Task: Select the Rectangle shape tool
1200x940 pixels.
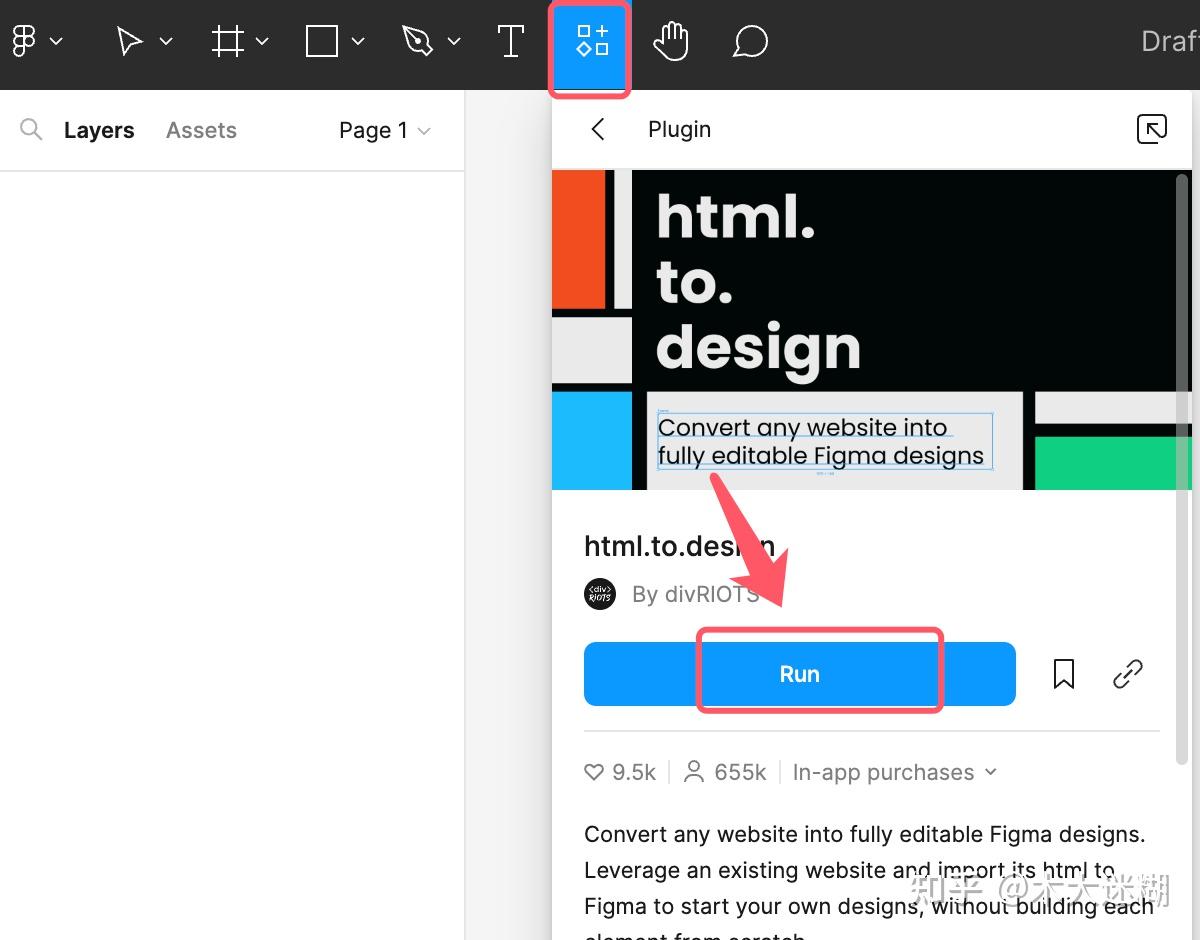Action: (321, 41)
